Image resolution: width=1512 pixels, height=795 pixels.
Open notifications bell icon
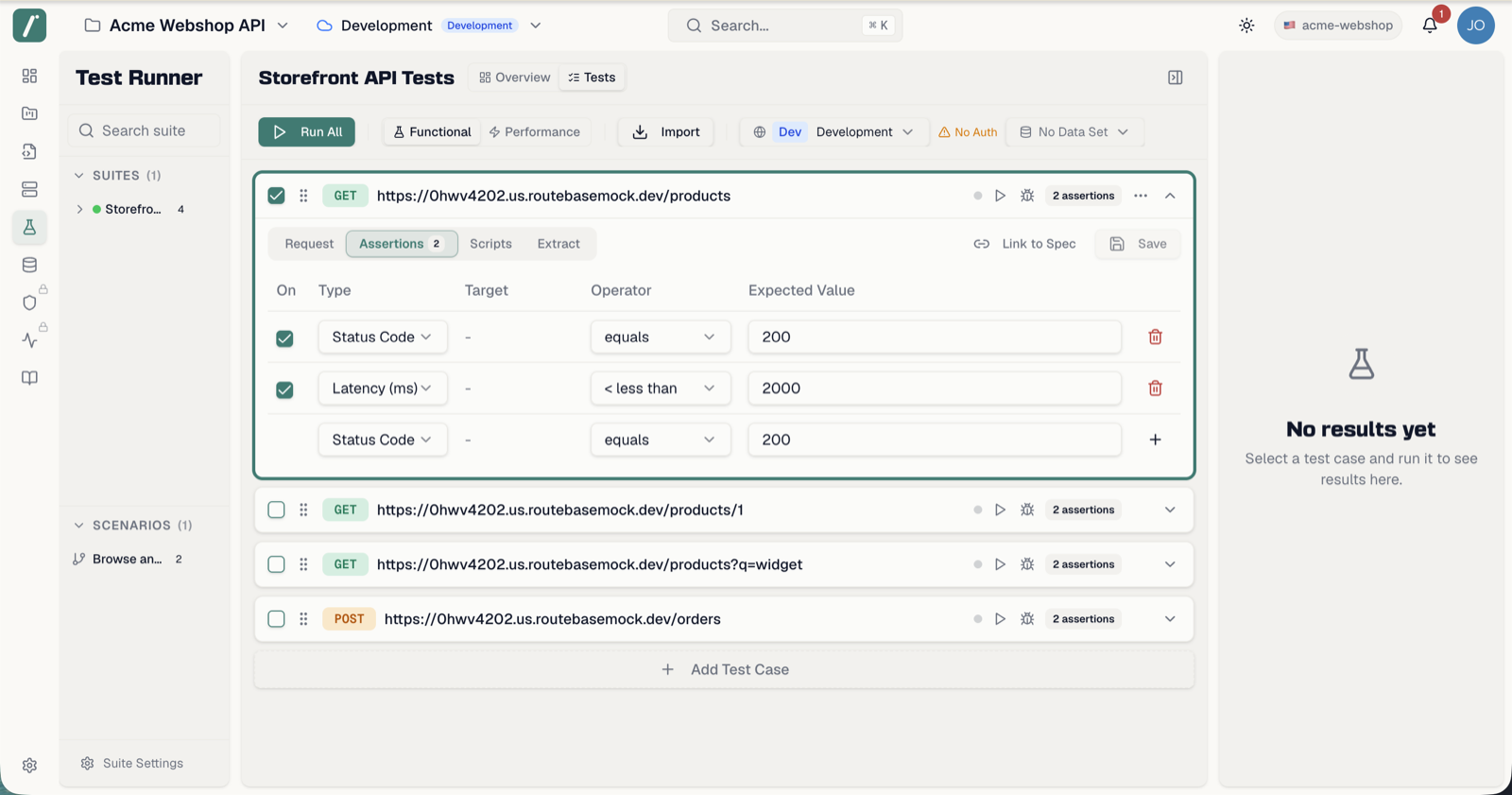(1430, 26)
